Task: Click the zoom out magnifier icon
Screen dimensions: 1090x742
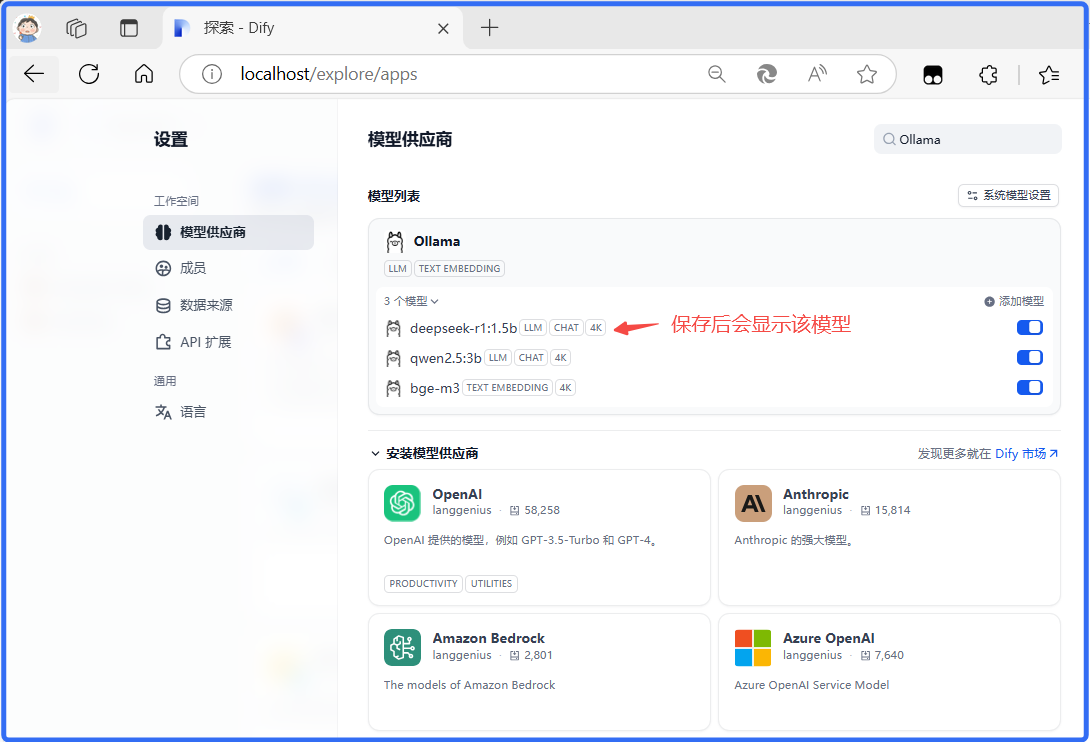Action: [717, 74]
